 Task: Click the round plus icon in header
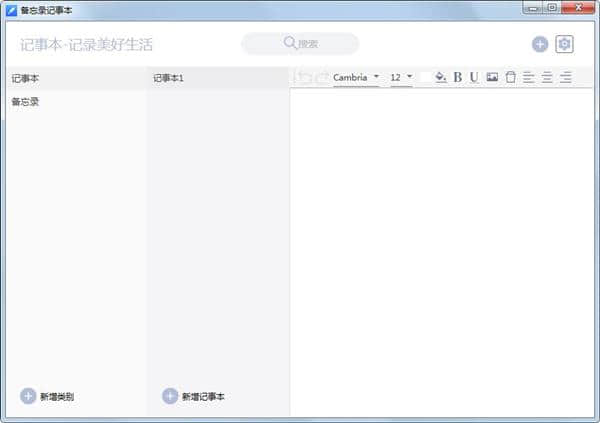point(540,44)
